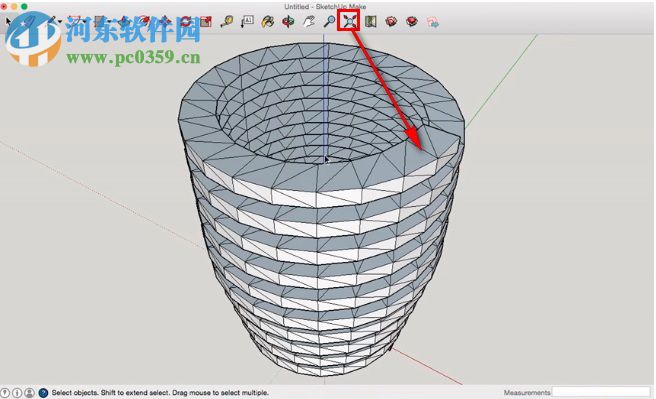Click the second red gem toolbar icon

tap(412, 21)
